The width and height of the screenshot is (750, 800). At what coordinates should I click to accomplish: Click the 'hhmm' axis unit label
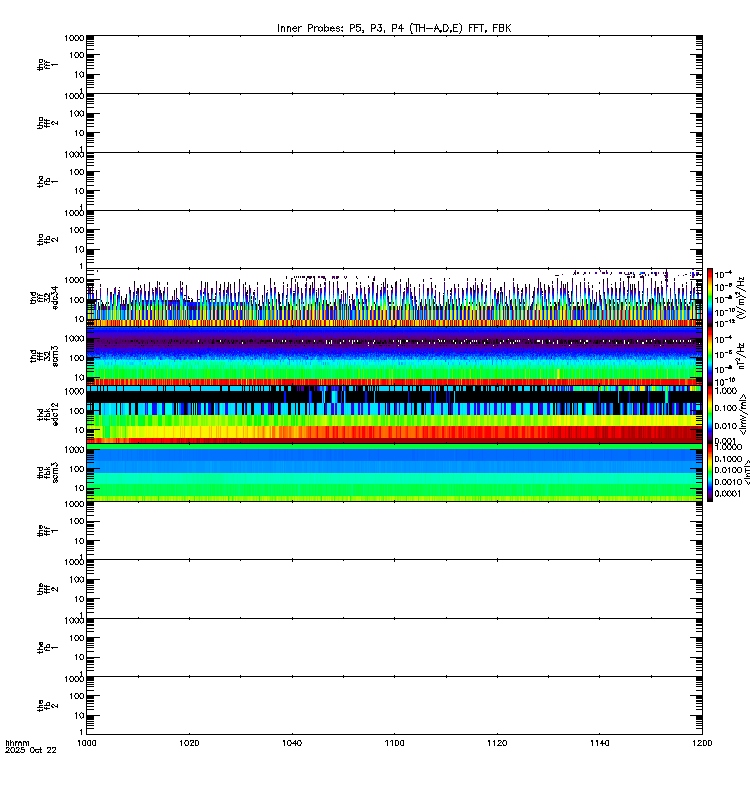click(17, 743)
